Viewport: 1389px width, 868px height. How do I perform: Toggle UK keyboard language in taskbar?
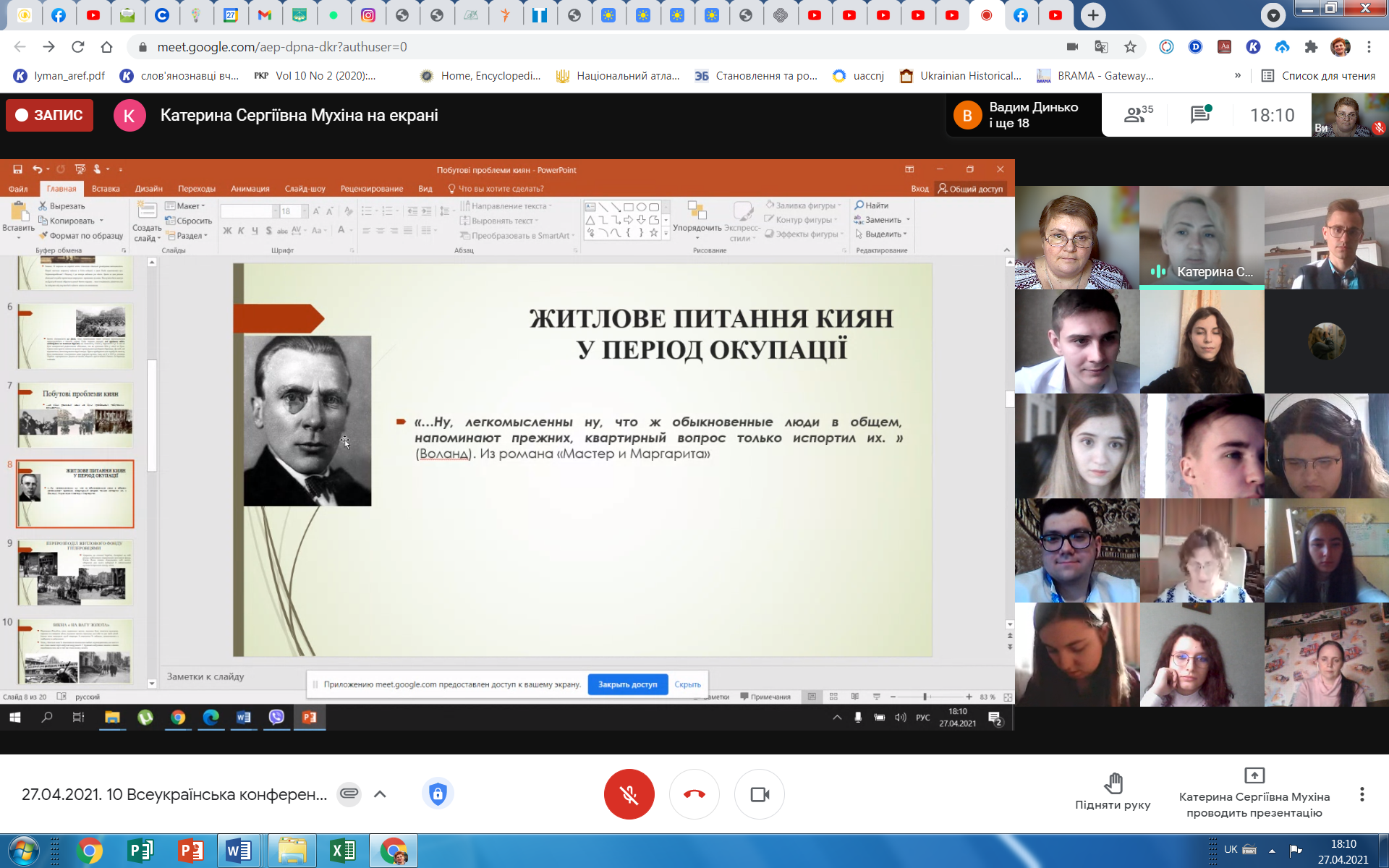[x=1231, y=849]
